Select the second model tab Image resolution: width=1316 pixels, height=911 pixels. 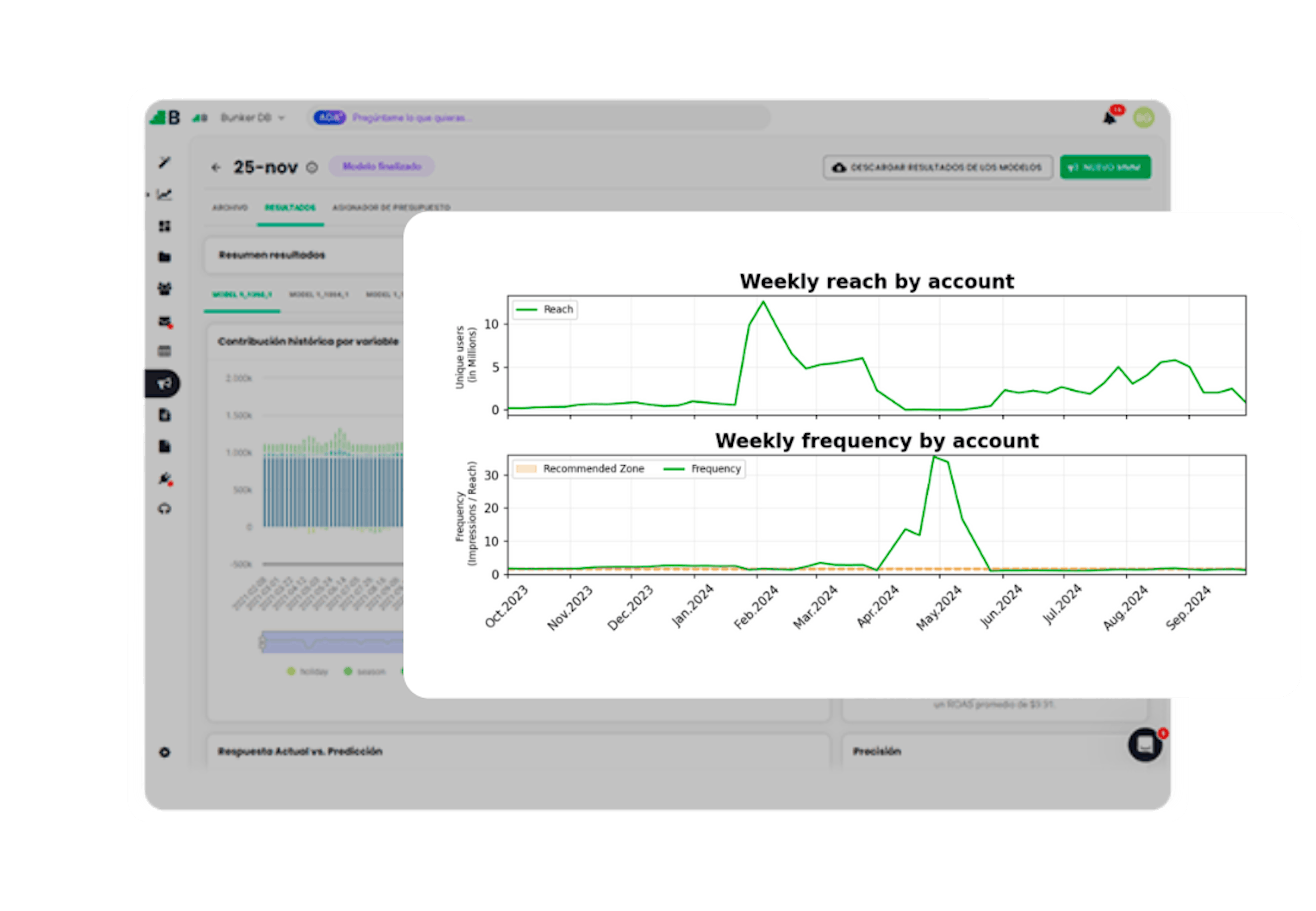point(319,295)
